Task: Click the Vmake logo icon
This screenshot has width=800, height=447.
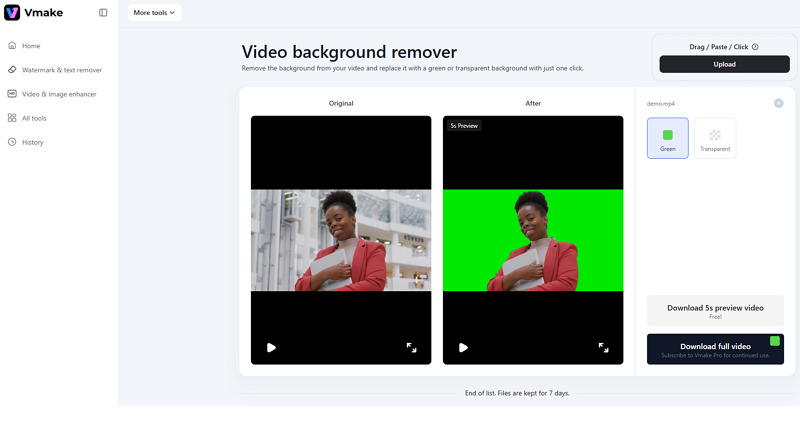Action: coord(12,13)
